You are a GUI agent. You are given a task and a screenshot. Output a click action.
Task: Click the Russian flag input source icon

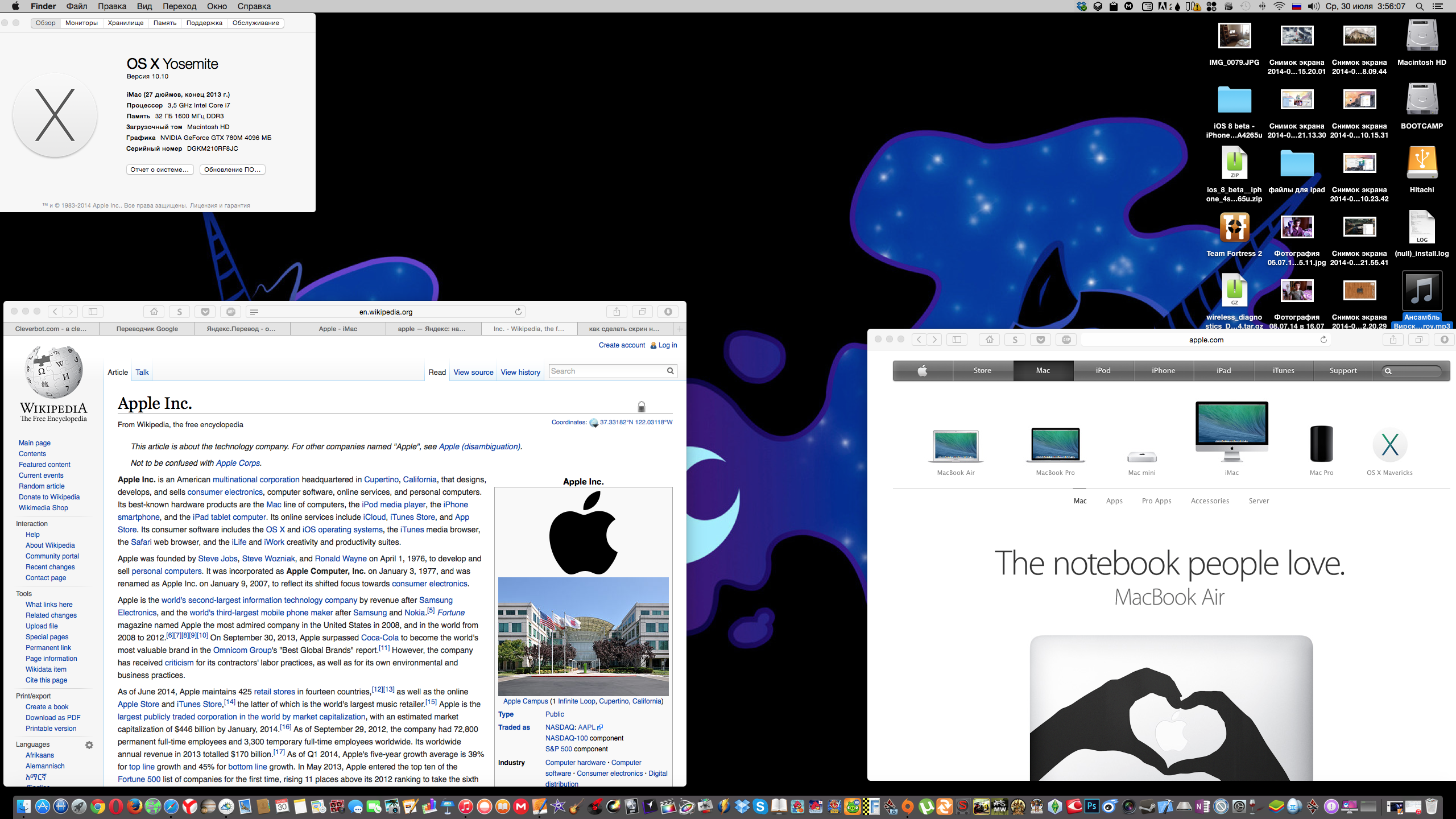point(1297,6)
